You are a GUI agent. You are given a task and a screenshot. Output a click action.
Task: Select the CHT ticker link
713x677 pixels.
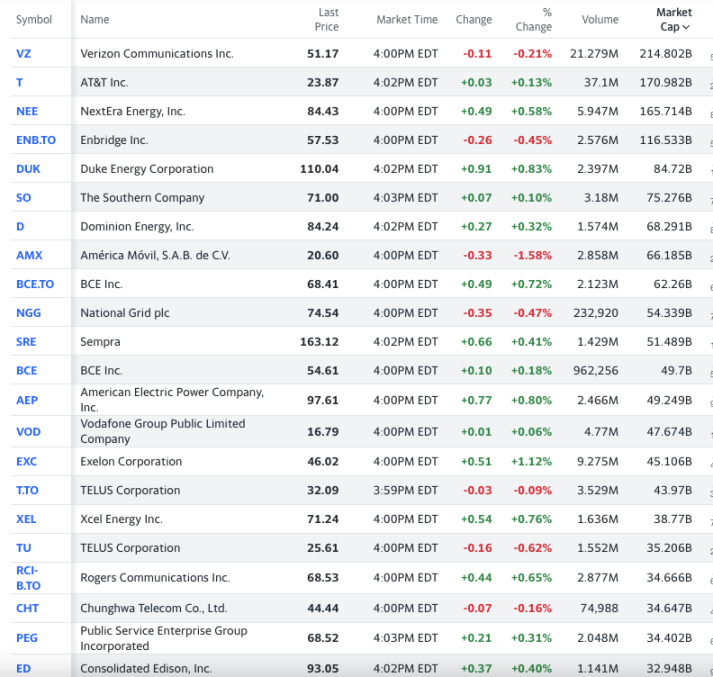[27, 608]
